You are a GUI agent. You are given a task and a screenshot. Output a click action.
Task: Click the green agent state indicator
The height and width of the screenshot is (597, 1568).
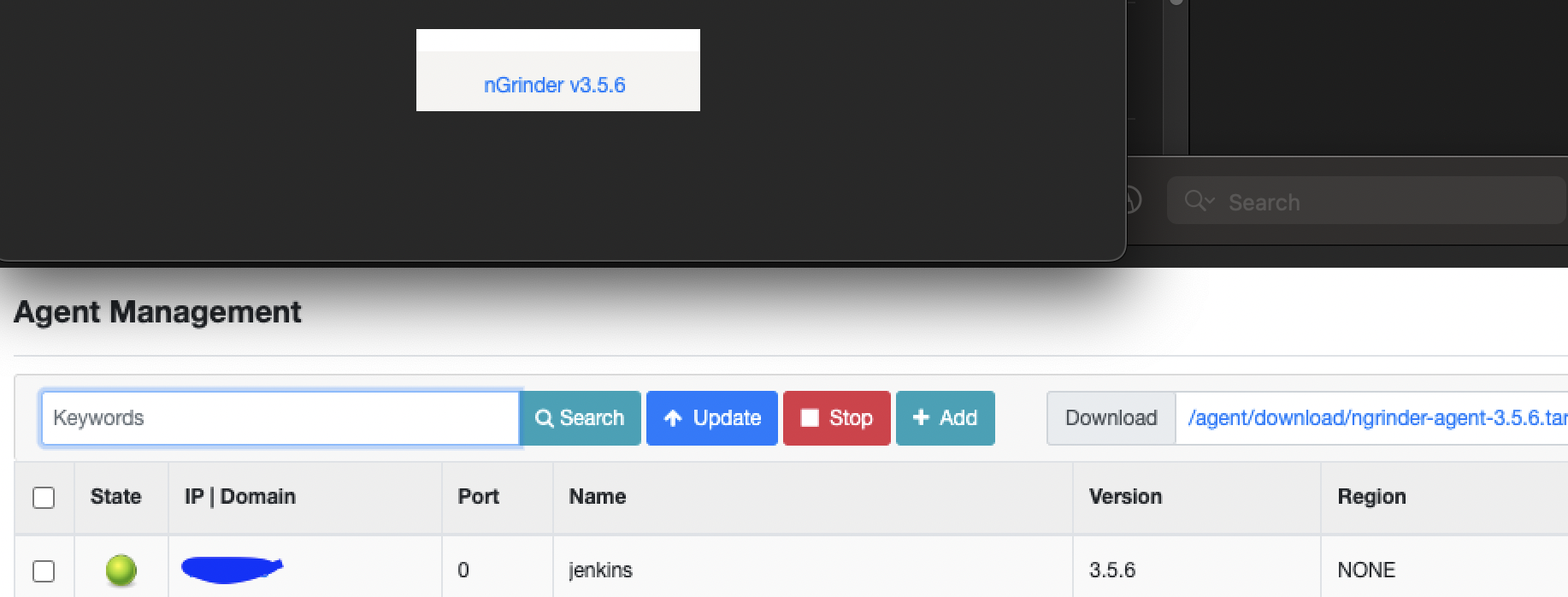pyautogui.click(x=121, y=570)
